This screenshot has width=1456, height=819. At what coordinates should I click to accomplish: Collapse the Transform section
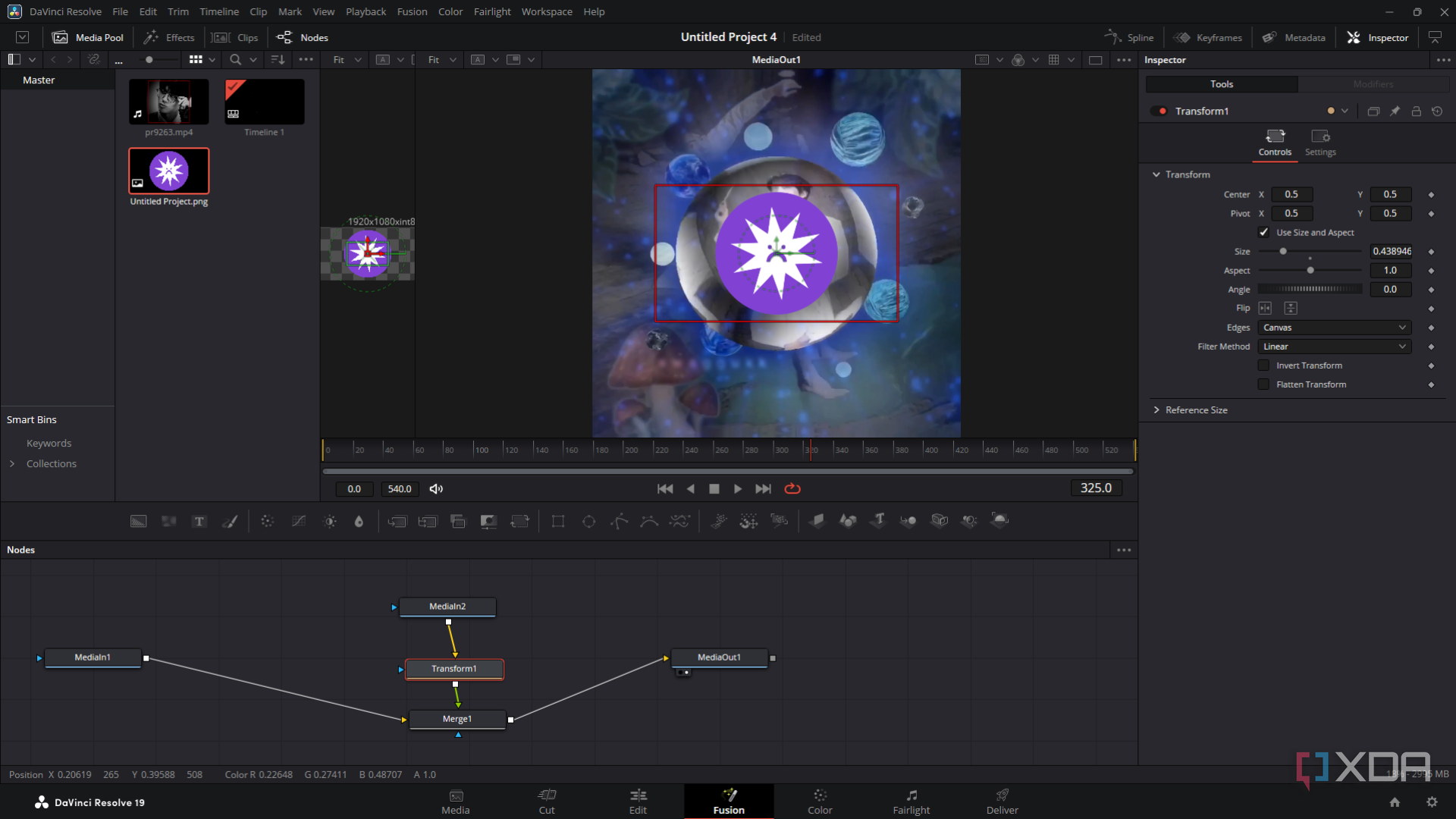(1156, 174)
